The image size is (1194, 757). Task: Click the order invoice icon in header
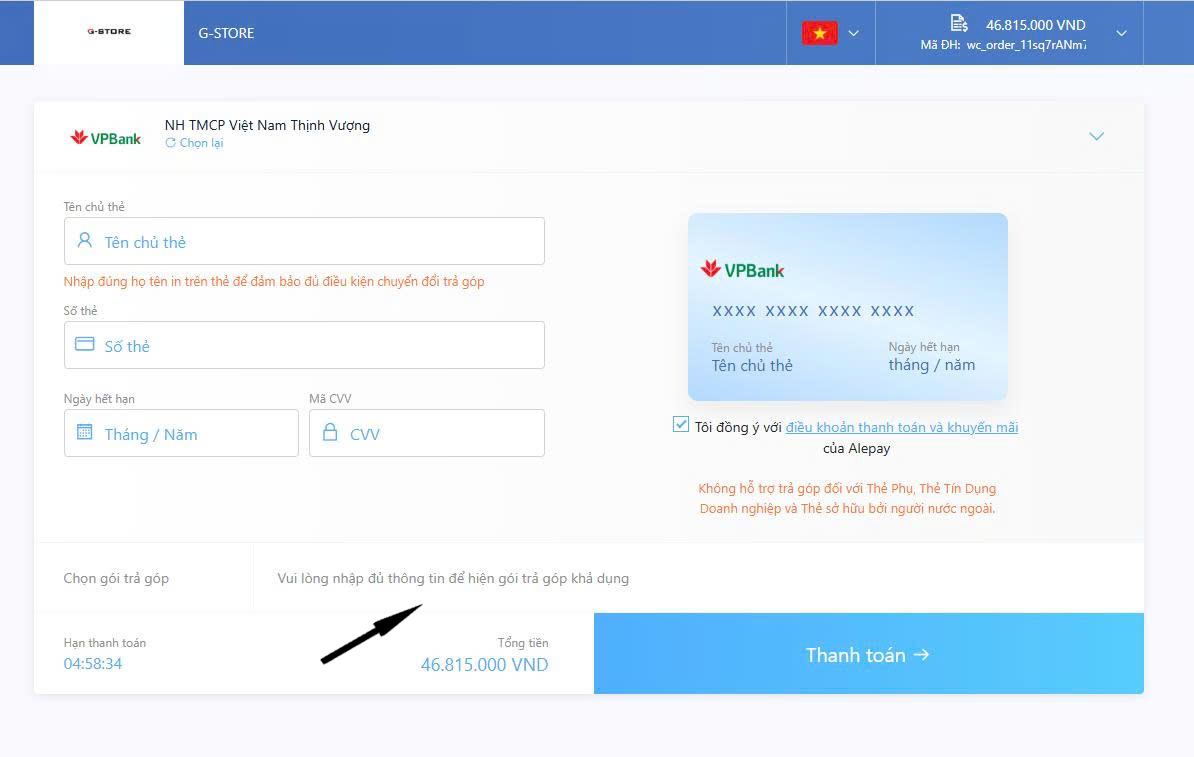coord(958,24)
